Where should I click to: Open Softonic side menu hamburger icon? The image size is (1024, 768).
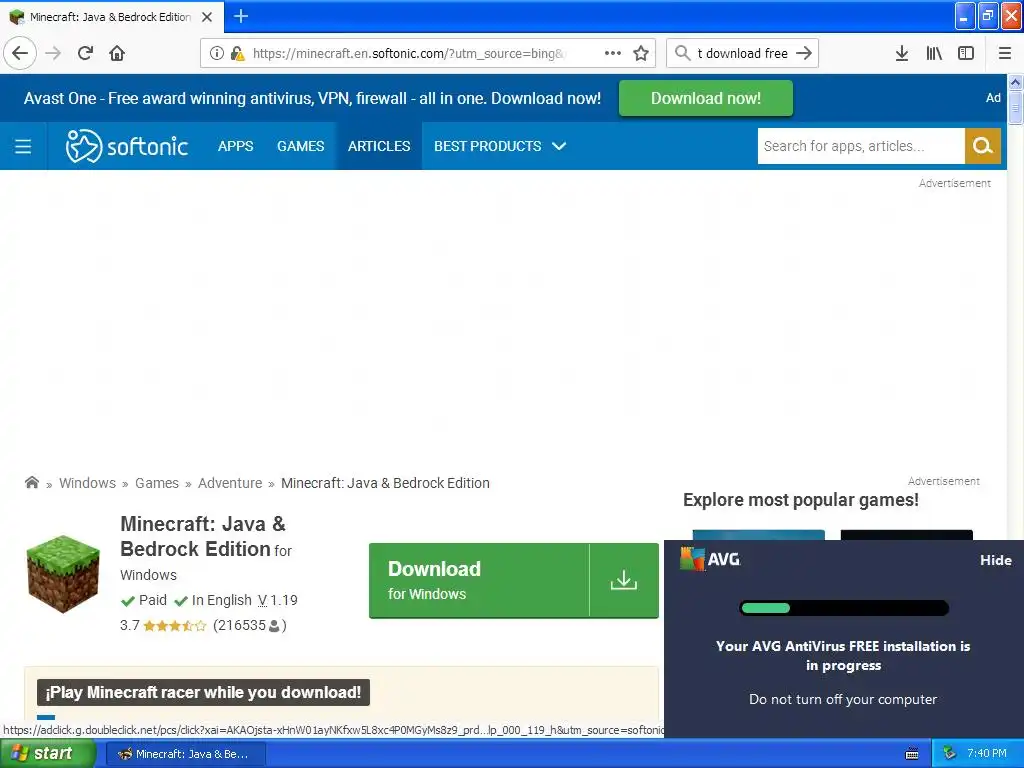(23, 146)
